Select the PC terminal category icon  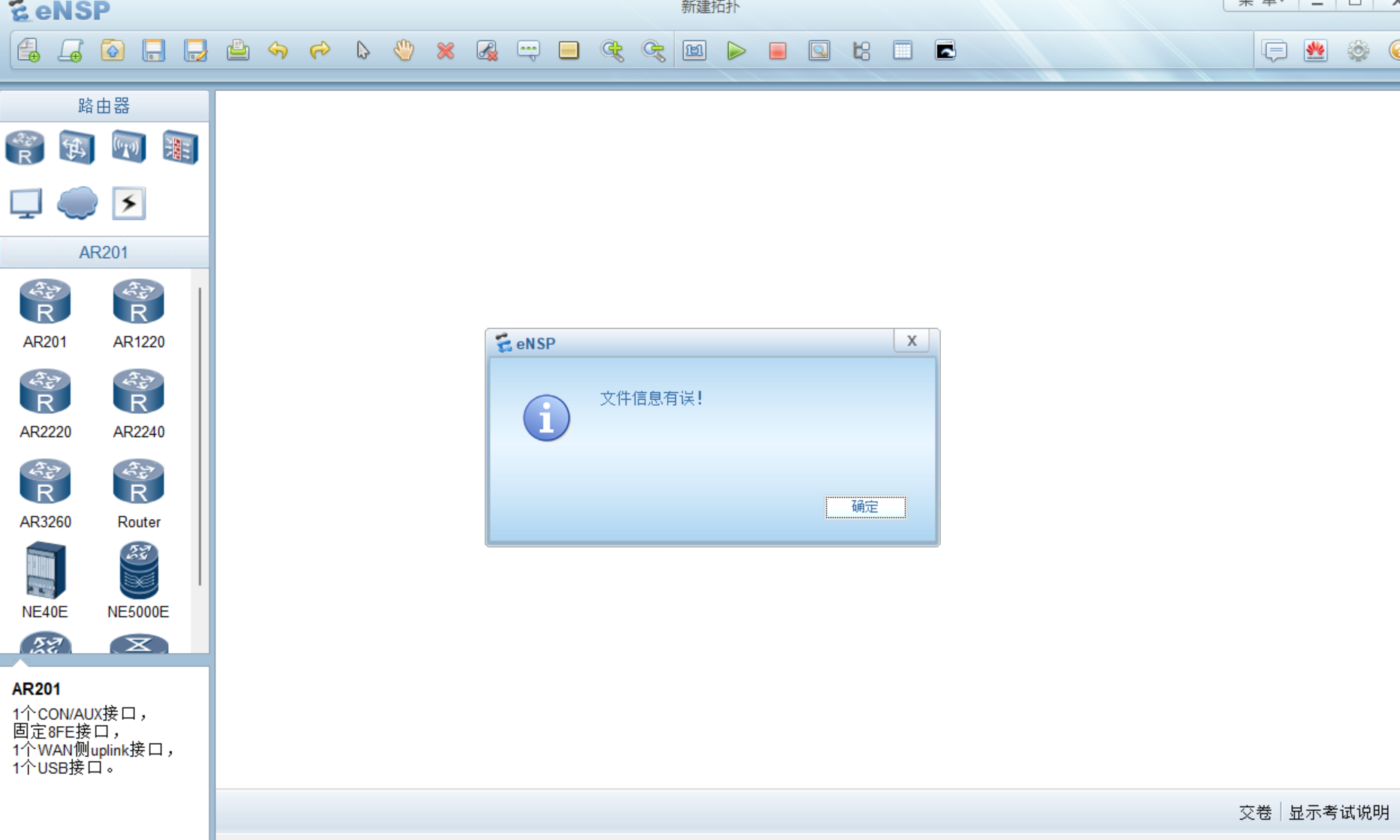26,203
